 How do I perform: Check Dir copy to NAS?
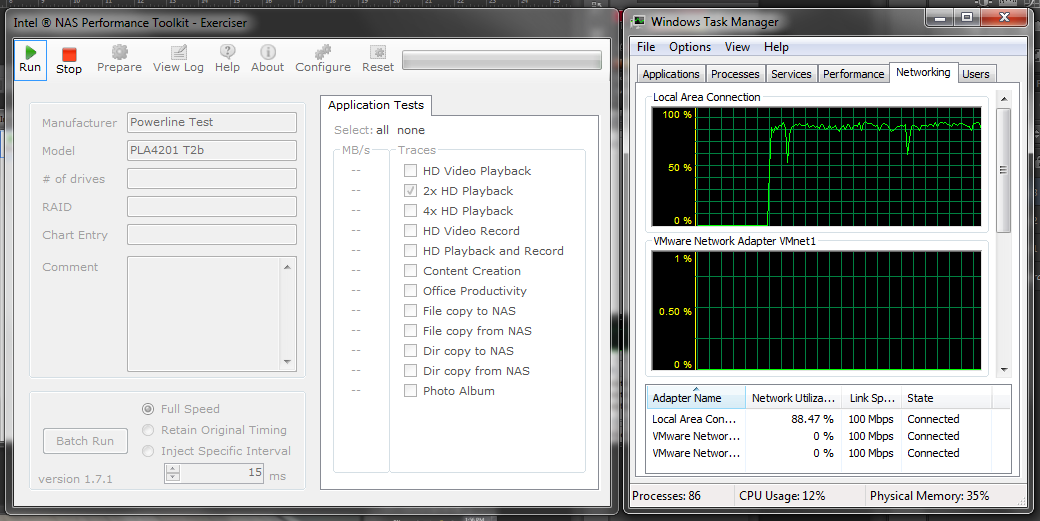(411, 351)
